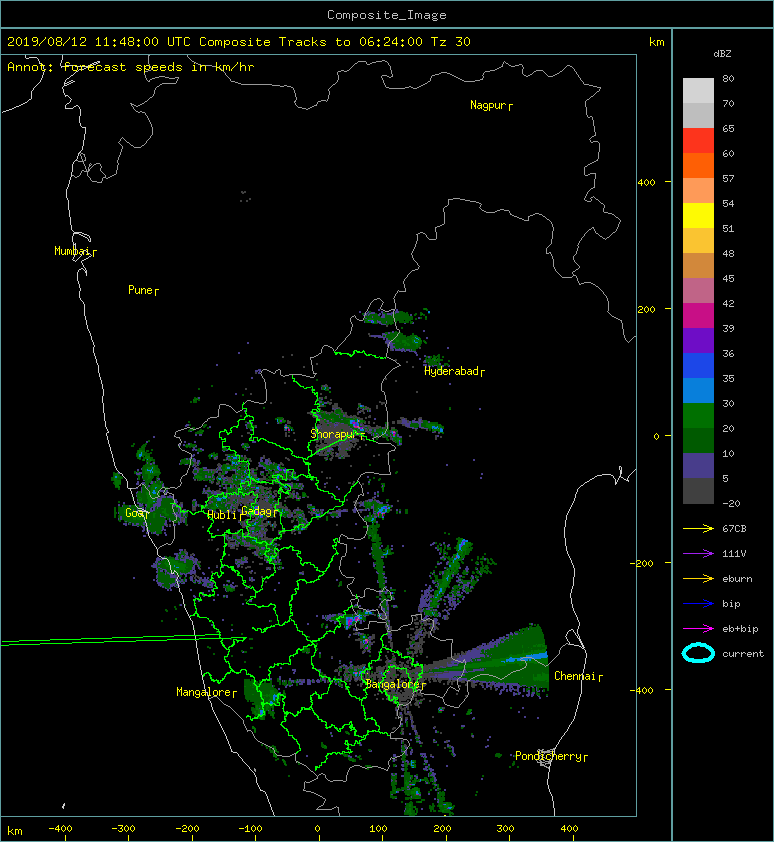Click the 65 dBZ red swatch
This screenshot has width=774, height=842.
[x=698, y=140]
